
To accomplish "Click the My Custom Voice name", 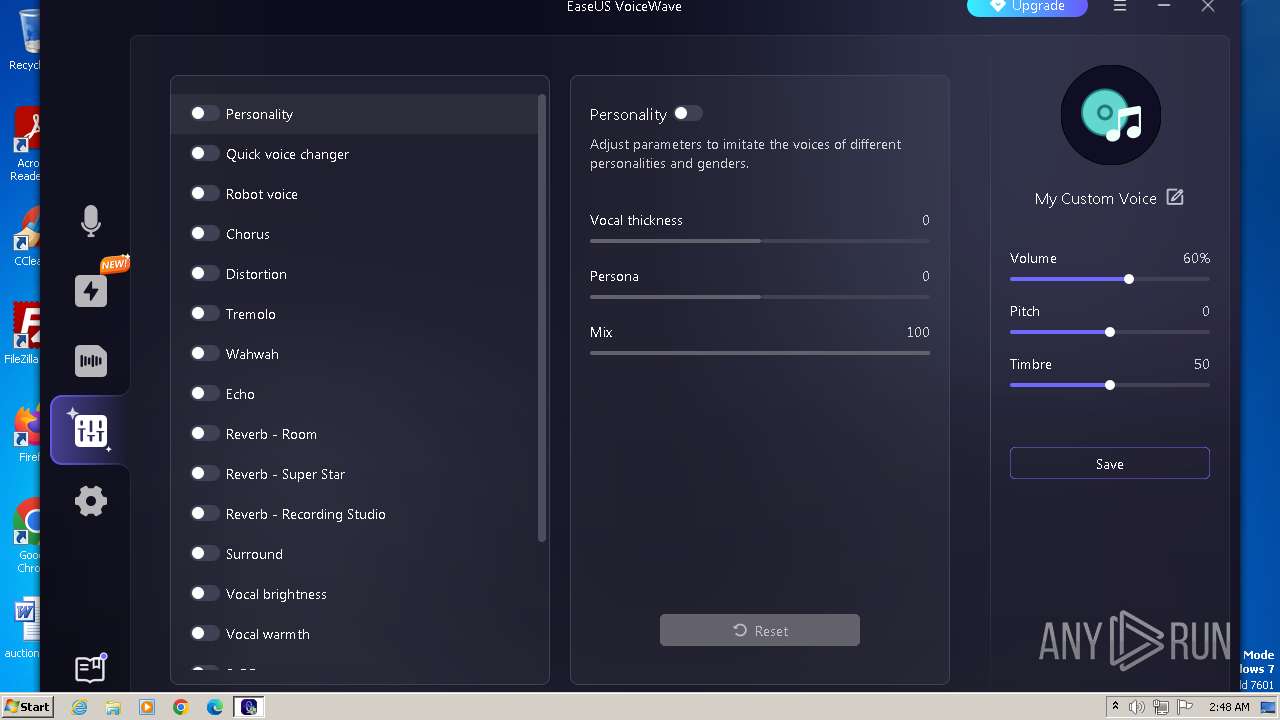I will [x=1095, y=198].
